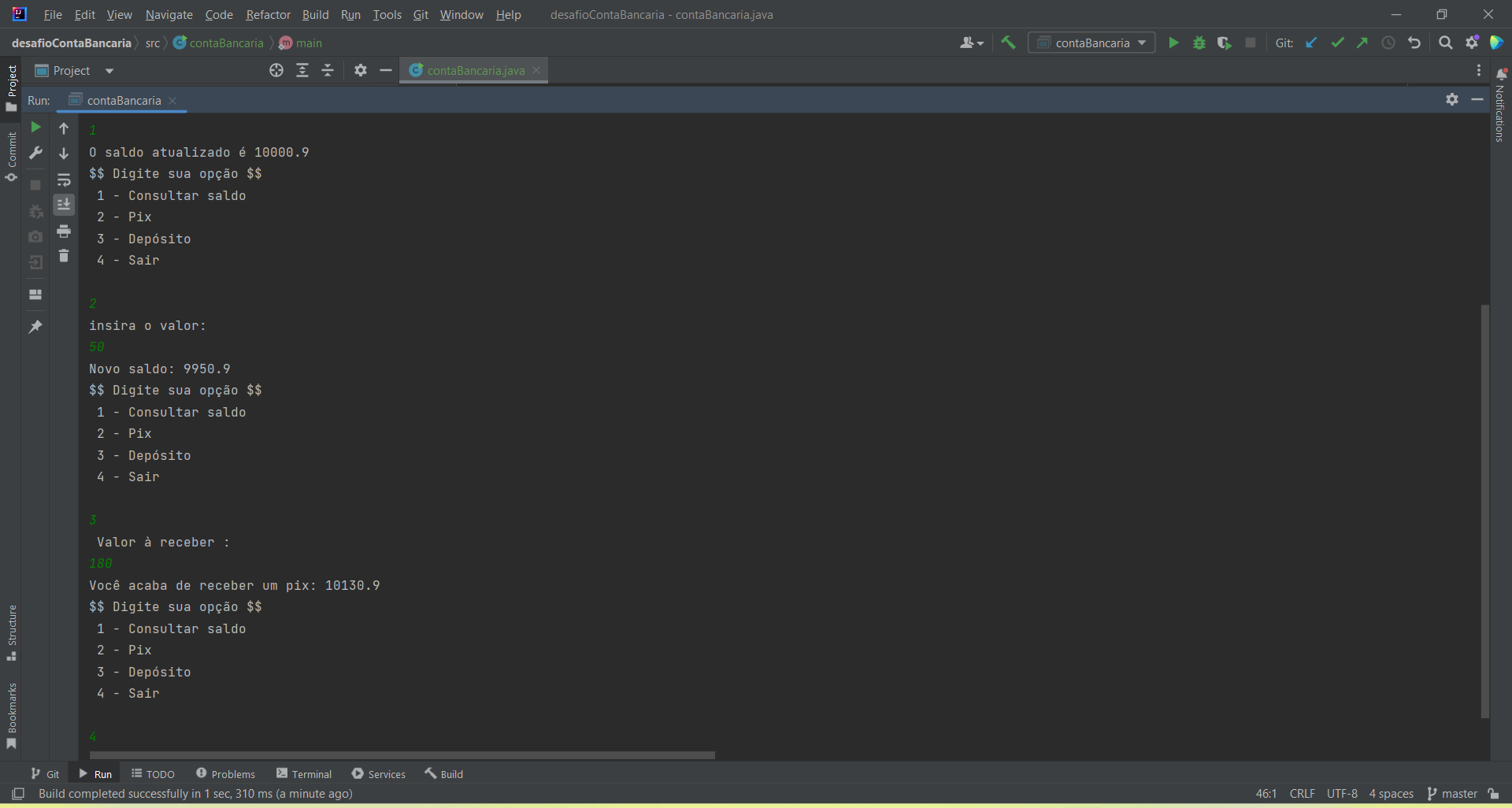Open the code with me user dropdown
The width and height of the screenshot is (1512, 808).
(972, 43)
